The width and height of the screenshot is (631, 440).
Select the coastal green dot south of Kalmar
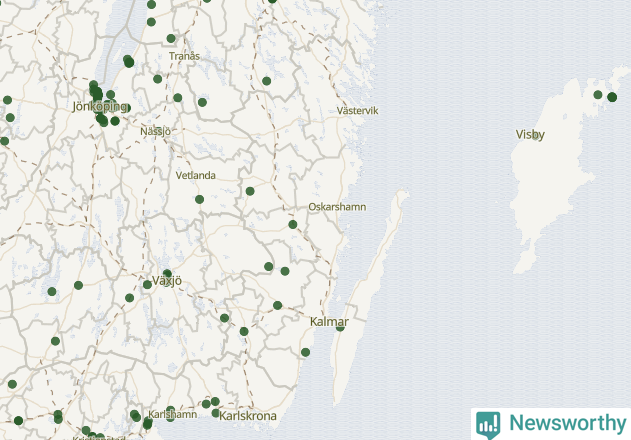[x=305, y=352]
